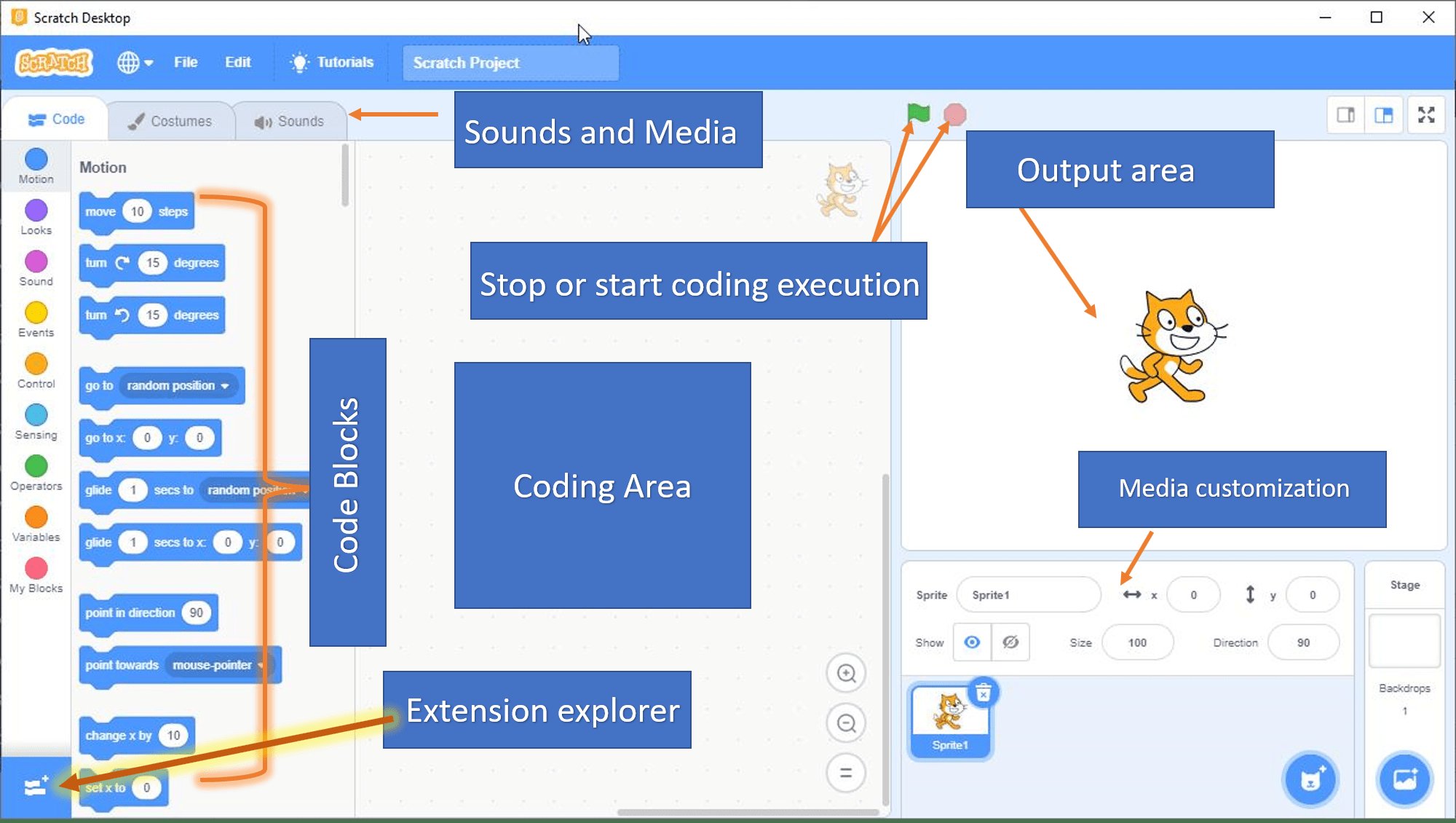Image resolution: width=1456 pixels, height=823 pixels.
Task: Zoom out of the coding workspace
Action: [846, 723]
